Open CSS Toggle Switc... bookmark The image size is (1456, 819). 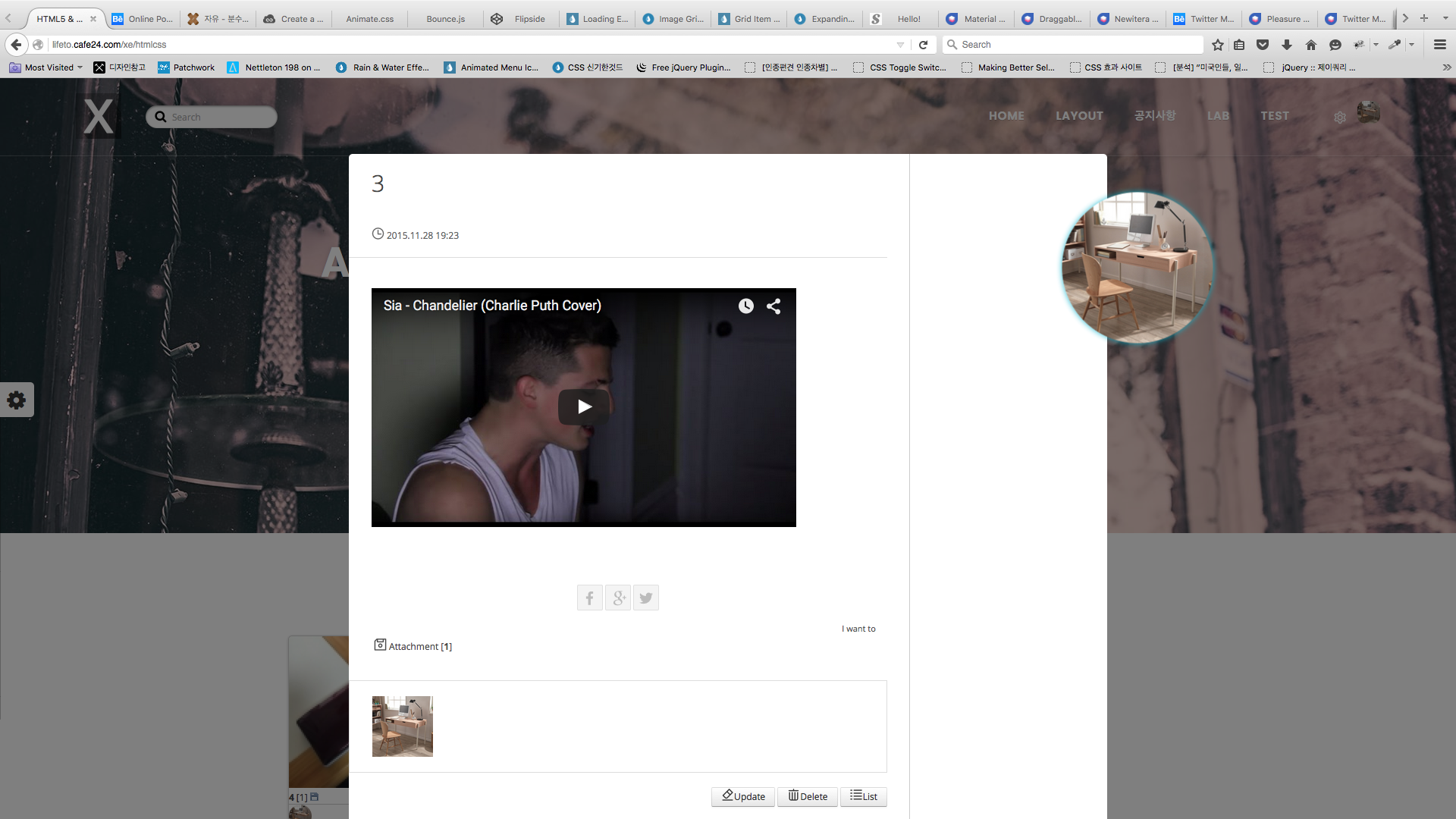tap(900, 67)
